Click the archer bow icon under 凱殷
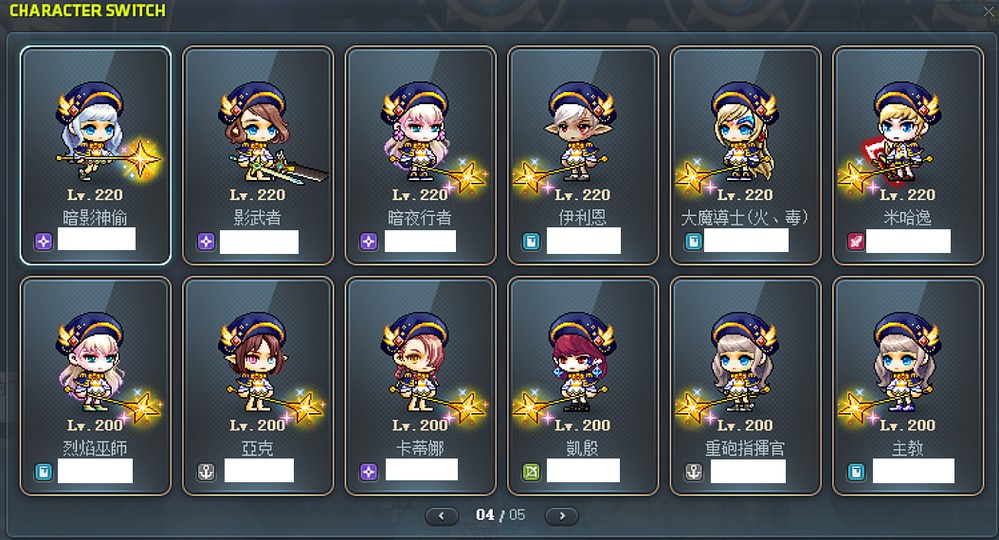This screenshot has height=540, width=999. click(x=531, y=472)
